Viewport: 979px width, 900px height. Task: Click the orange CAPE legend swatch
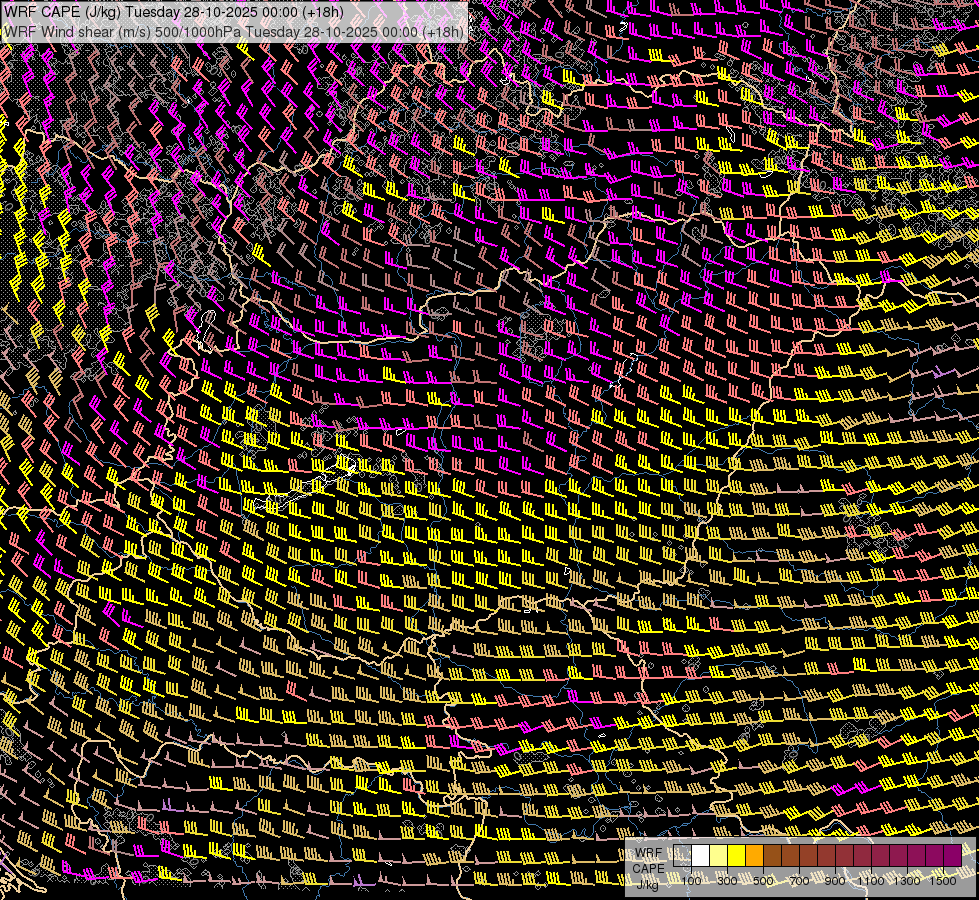[x=754, y=856]
